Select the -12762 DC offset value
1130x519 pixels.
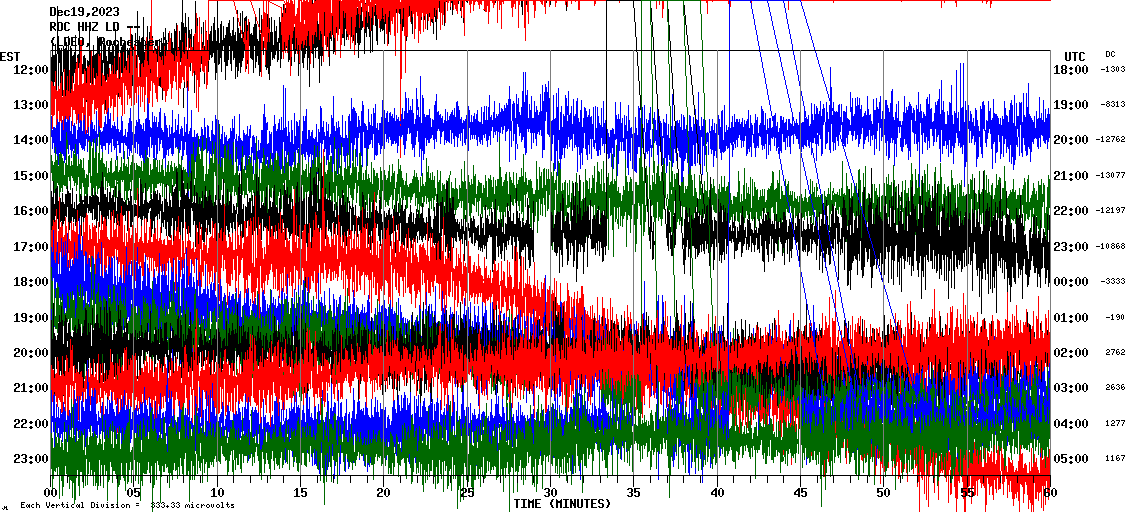(x=1112, y=140)
